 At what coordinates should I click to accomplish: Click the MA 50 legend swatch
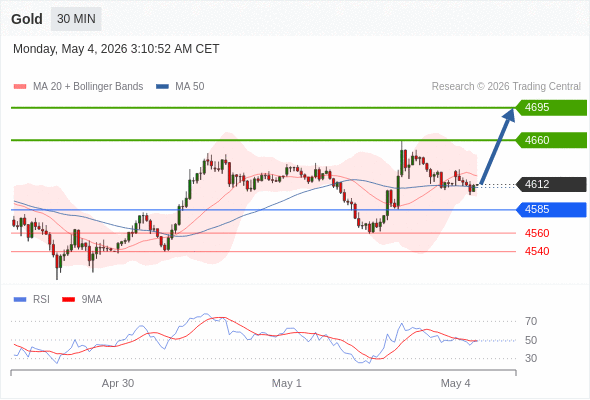point(162,87)
